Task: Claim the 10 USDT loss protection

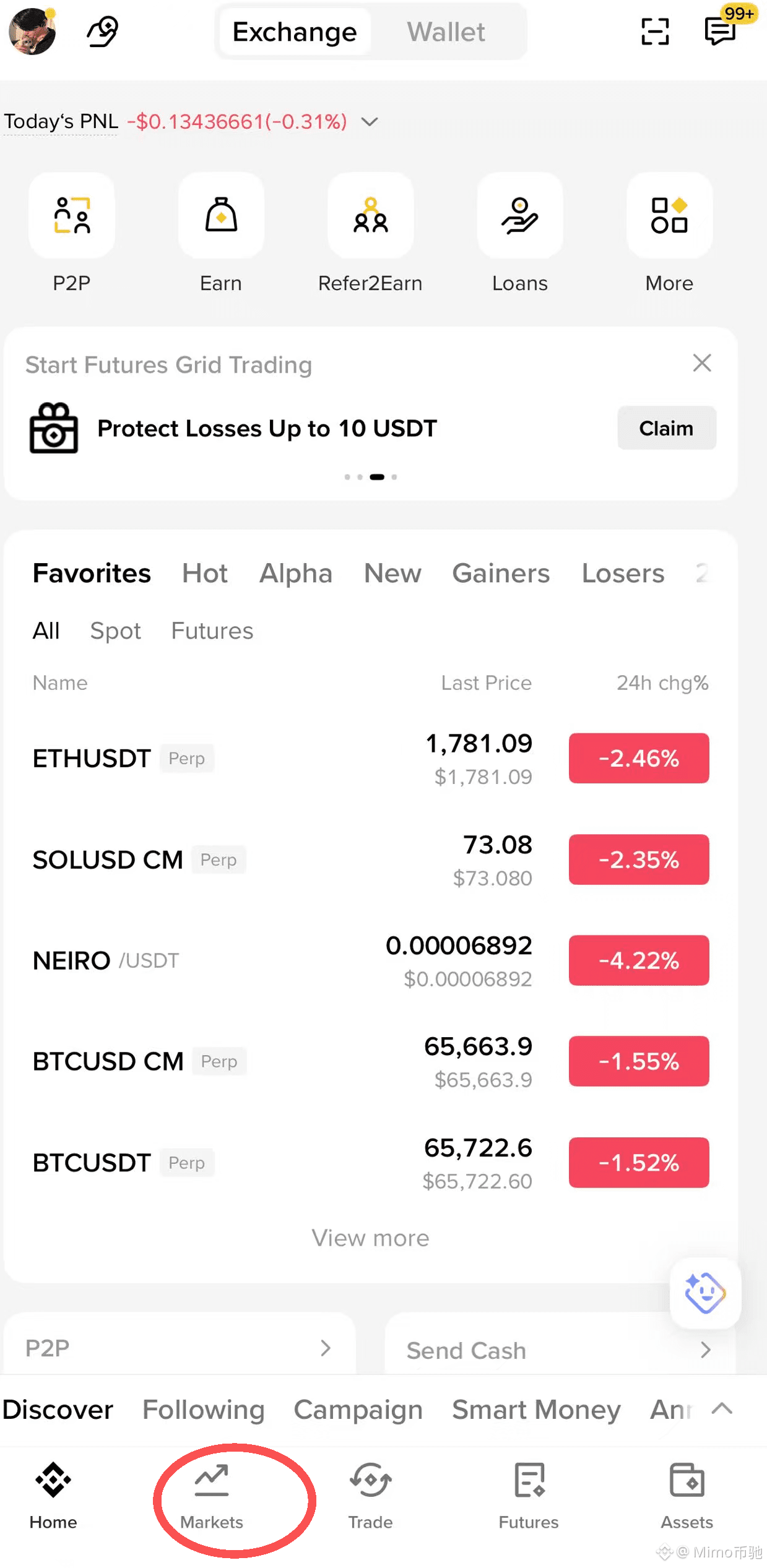Action: (667, 428)
